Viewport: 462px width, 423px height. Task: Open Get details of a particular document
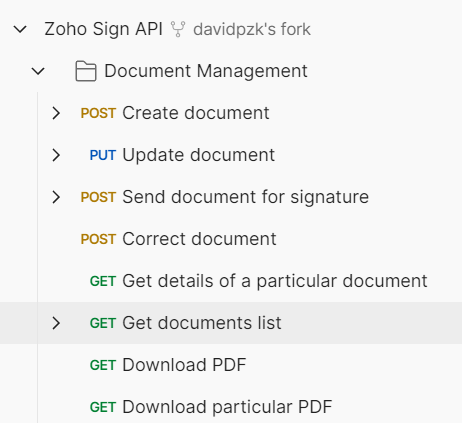click(275, 281)
